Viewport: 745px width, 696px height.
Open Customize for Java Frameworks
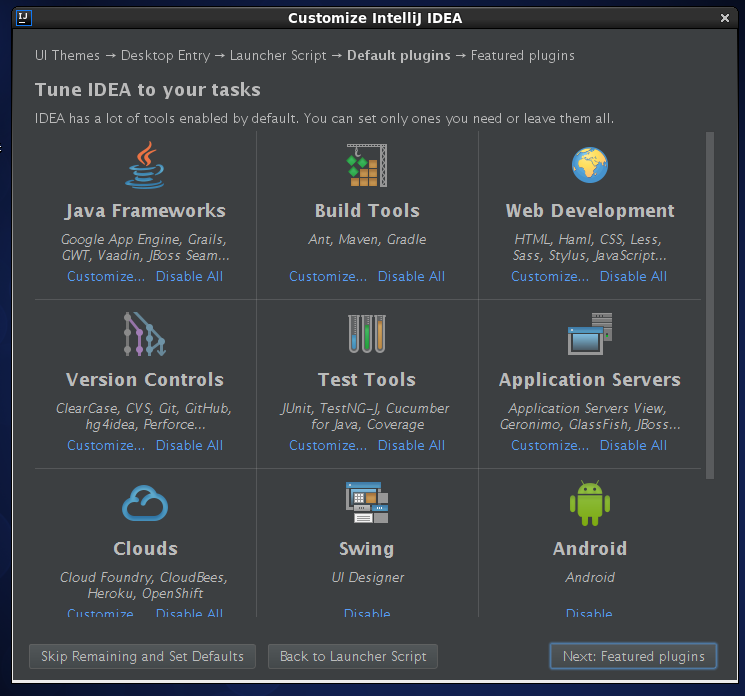point(106,276)
